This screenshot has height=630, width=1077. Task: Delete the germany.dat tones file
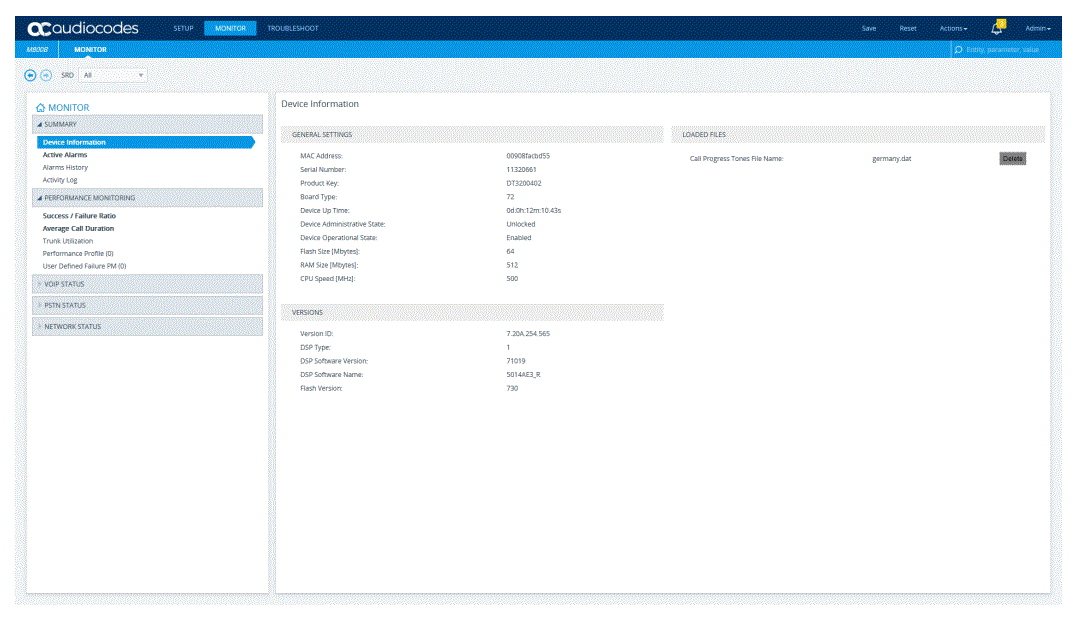(x=1012, y=158)
